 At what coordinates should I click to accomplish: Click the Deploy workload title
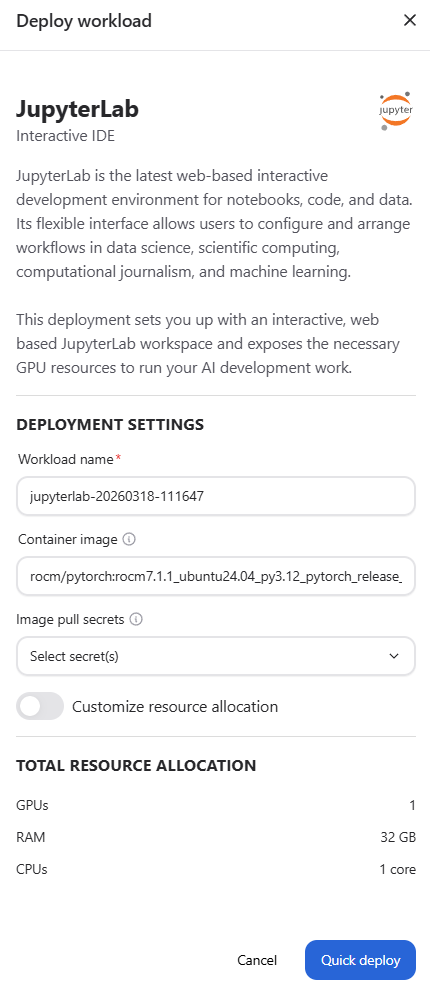(x=84, y=21)
